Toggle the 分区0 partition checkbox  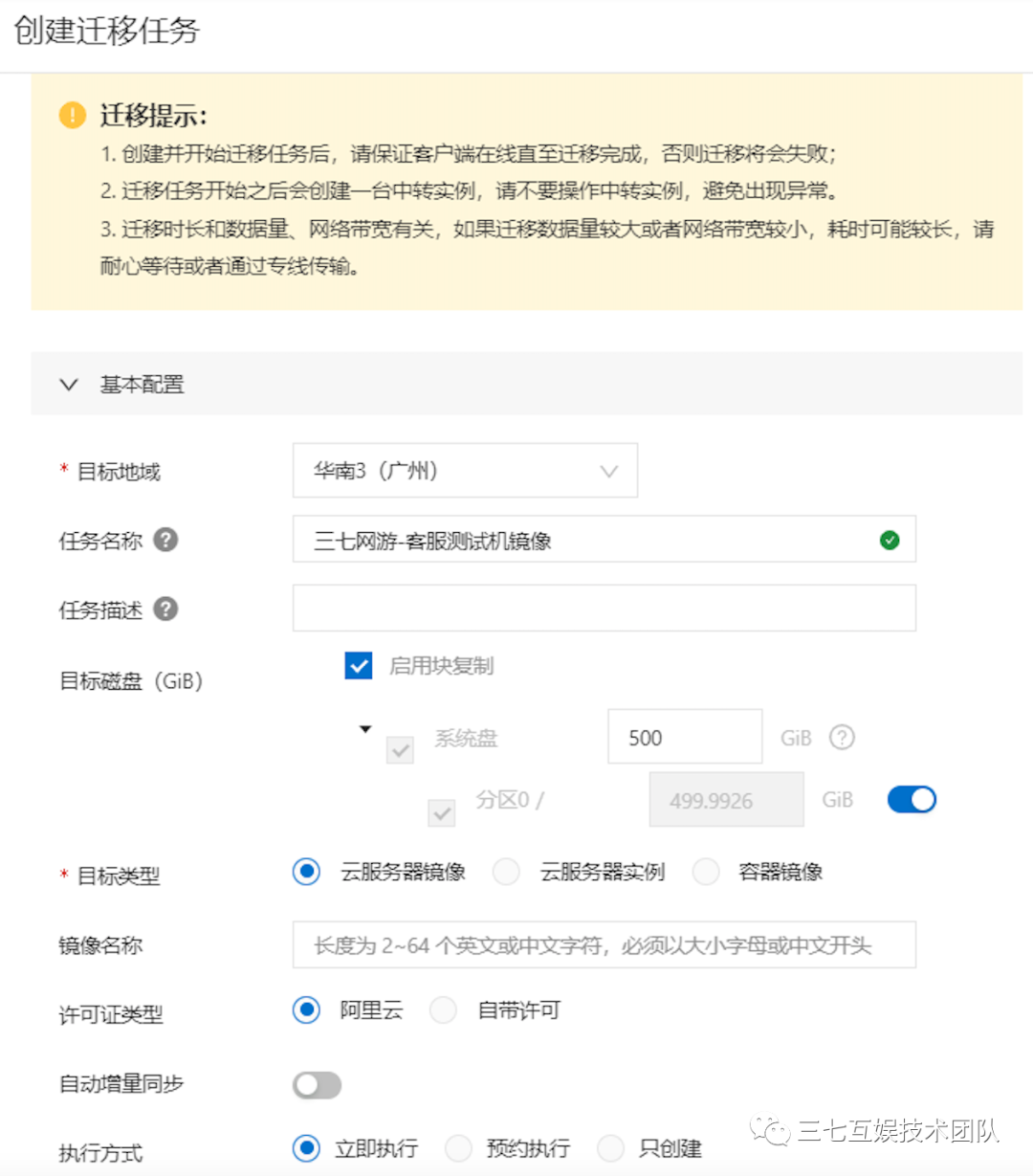[441, 813]
